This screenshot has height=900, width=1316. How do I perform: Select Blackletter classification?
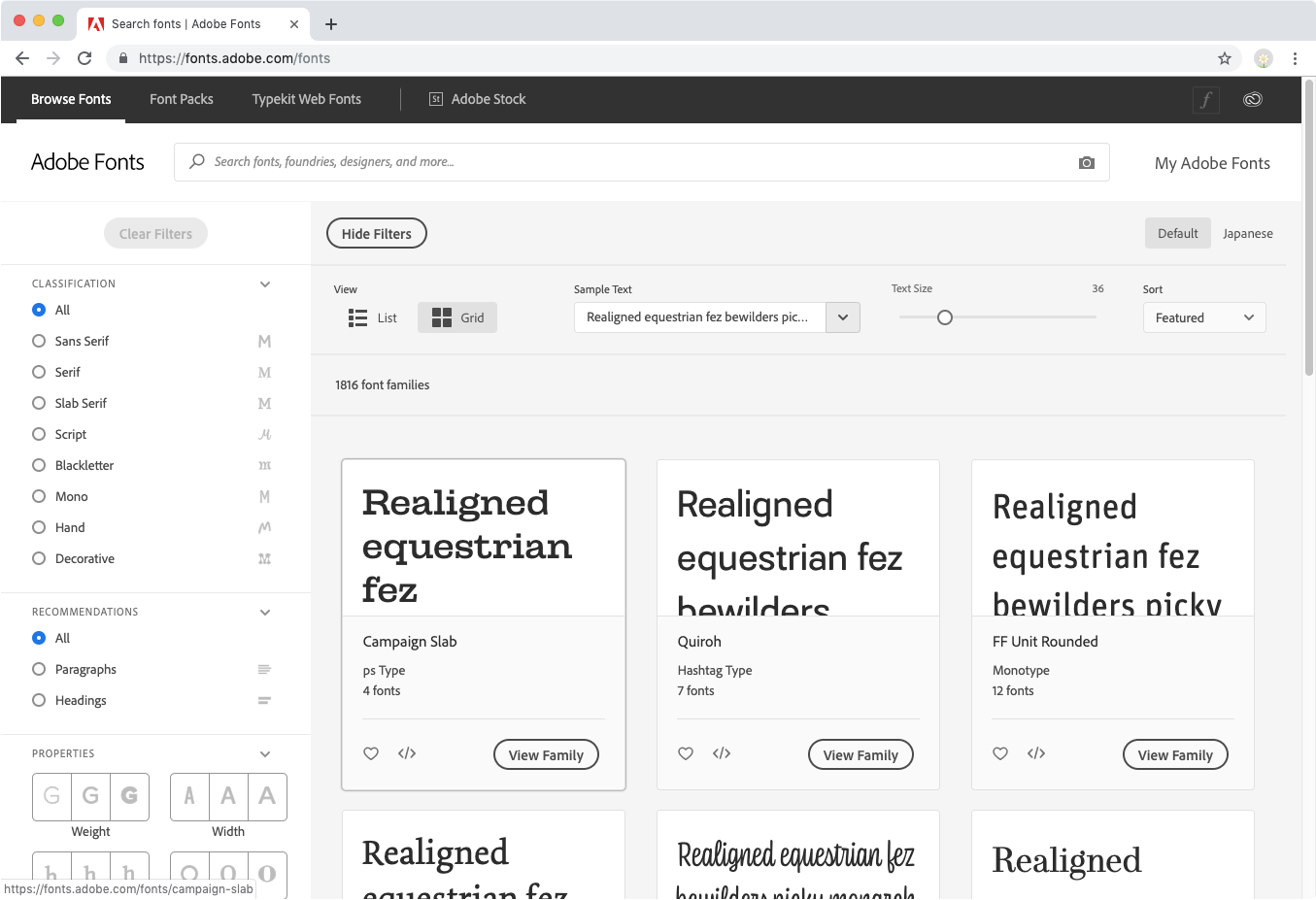coord(39,465)
